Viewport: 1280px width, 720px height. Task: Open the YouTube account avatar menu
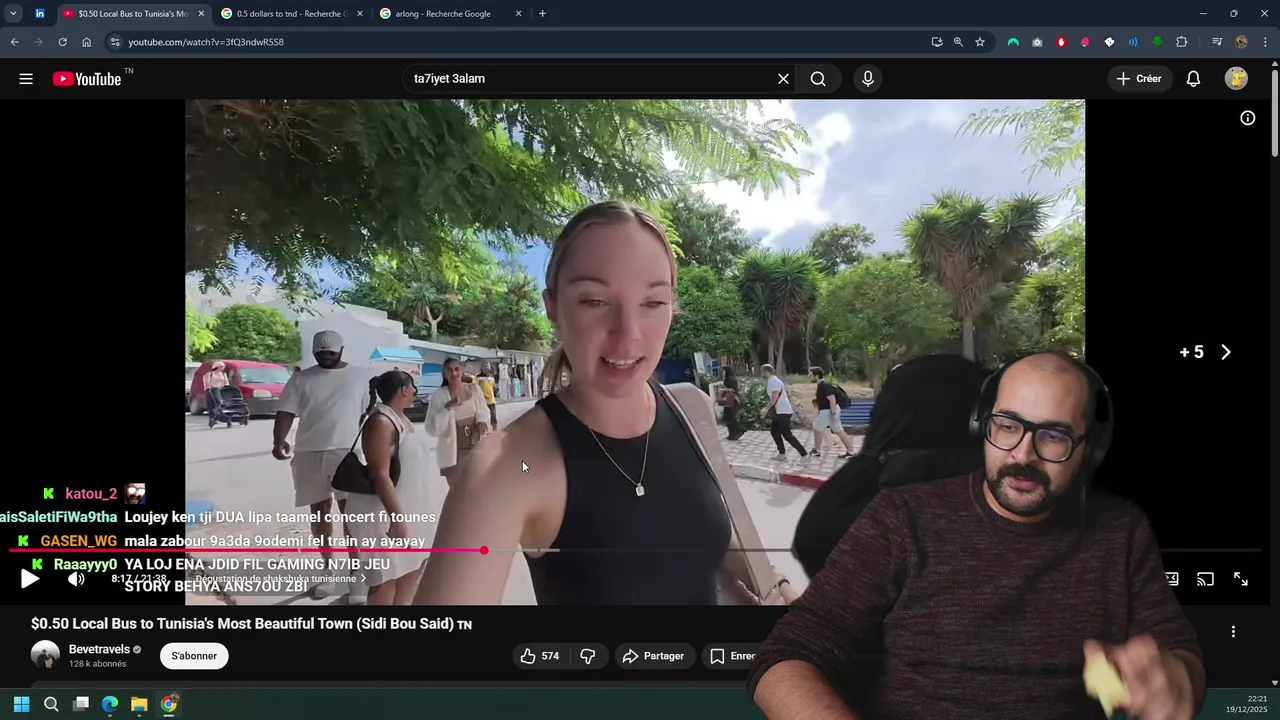click(x=1236, y=79)
